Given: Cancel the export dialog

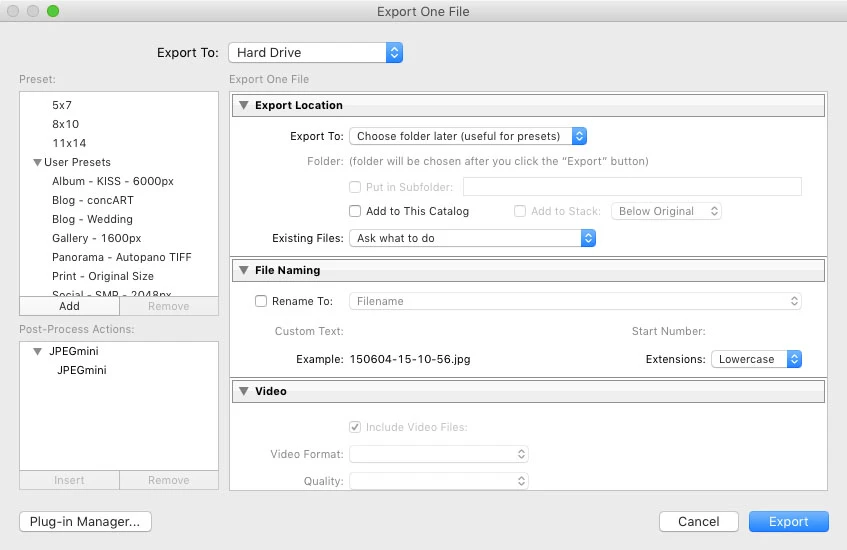Looking at the screenshot, I should 698,522.
